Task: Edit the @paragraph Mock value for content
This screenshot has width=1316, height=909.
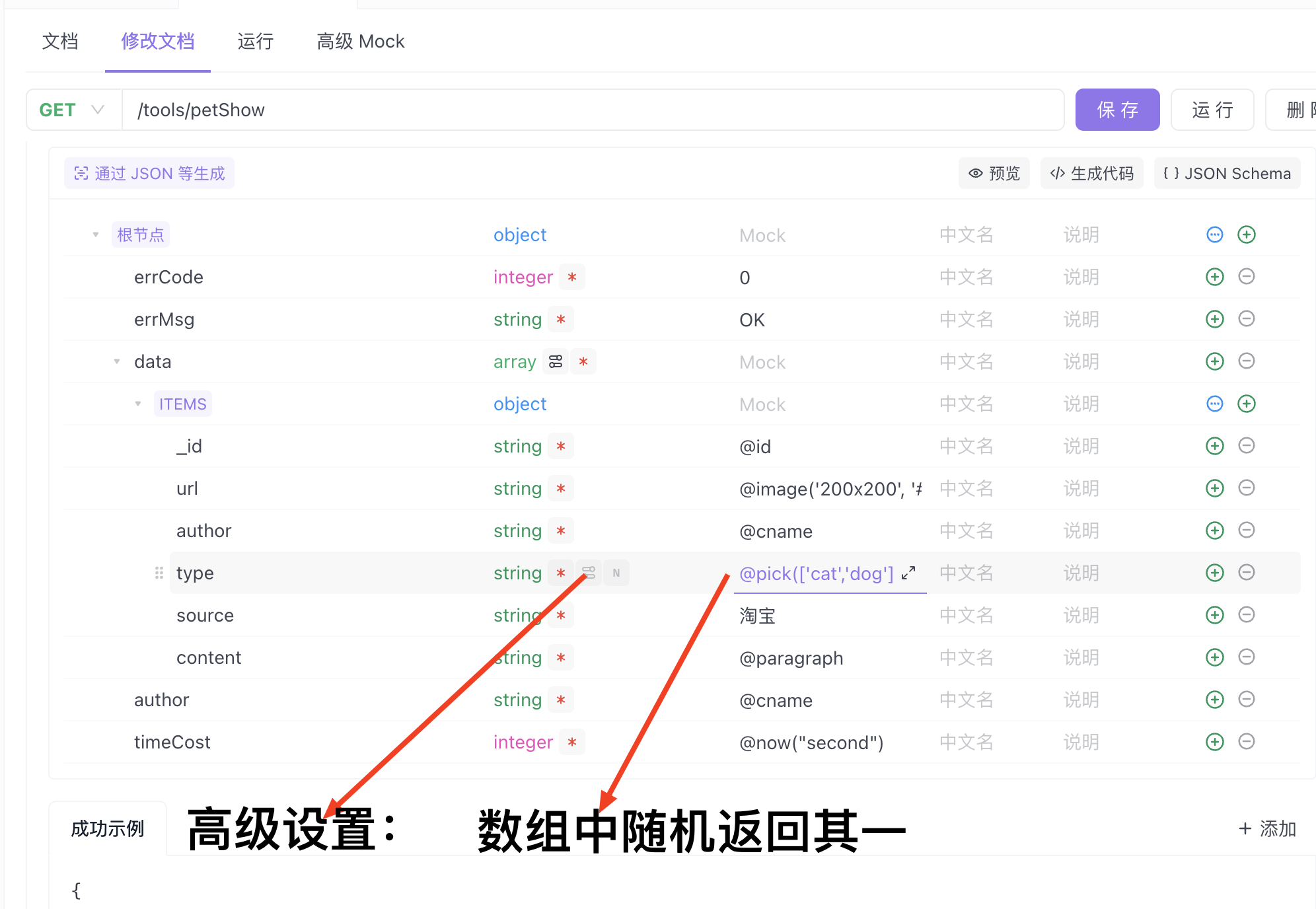Action: [830, 657]
